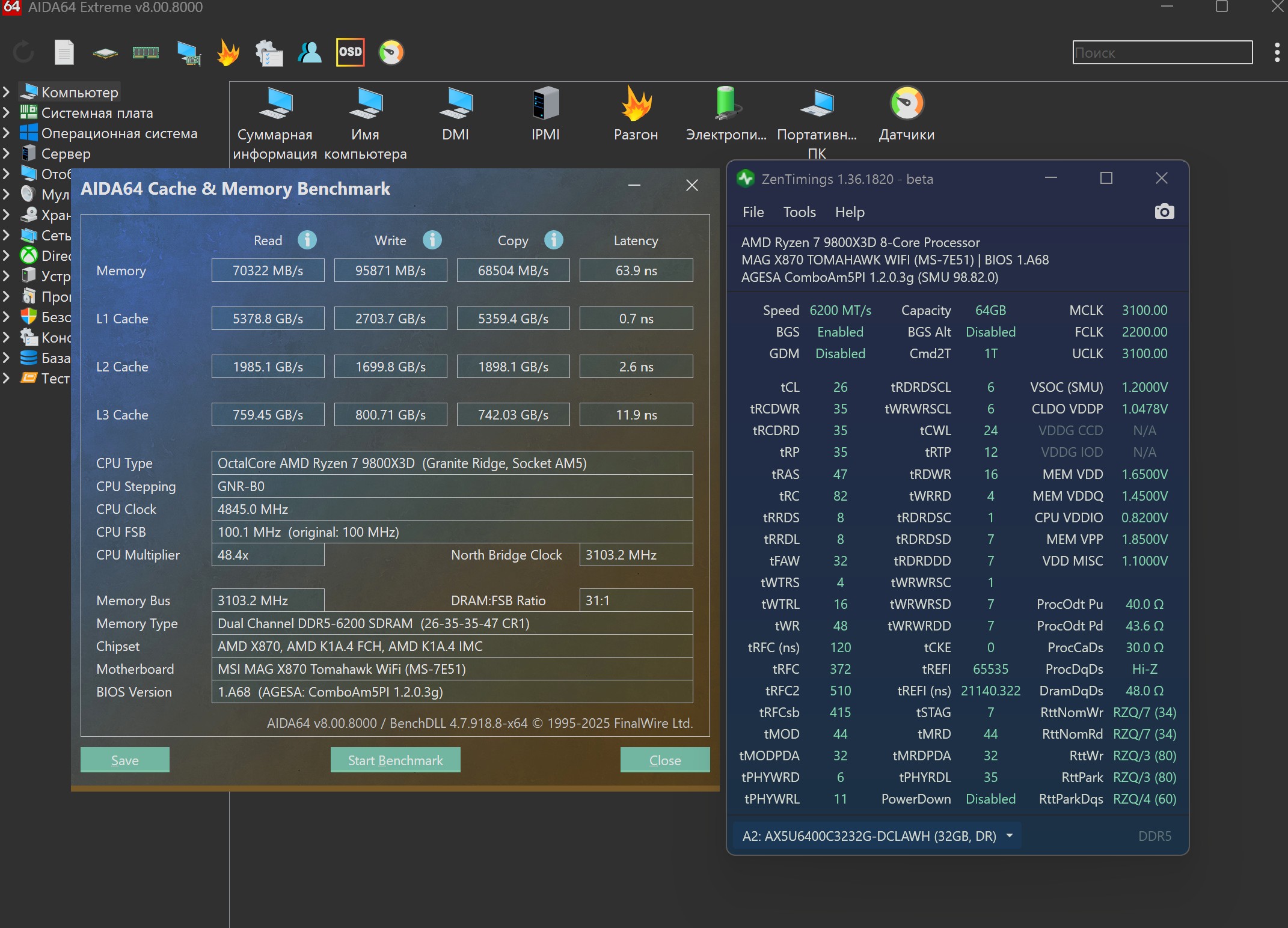Open the ZenTimings Tools menu
The width and height of the screenshot is (1288, 928).
click(799, 212)
